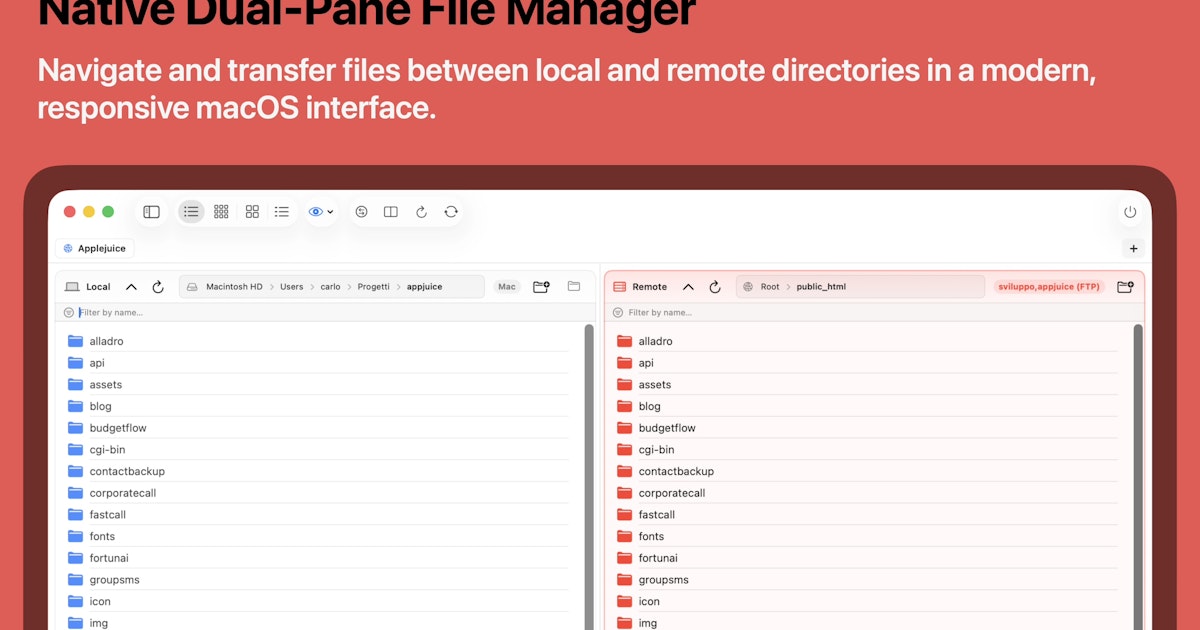Focus the Local pane filter by name field
1200x630 pixels.
(325, 312)
